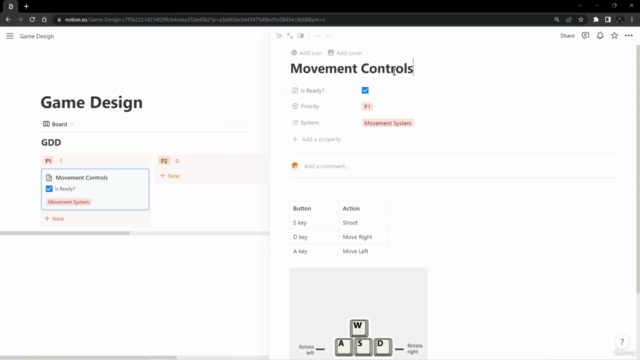Click the Game Design page heading

click(91, 102)
